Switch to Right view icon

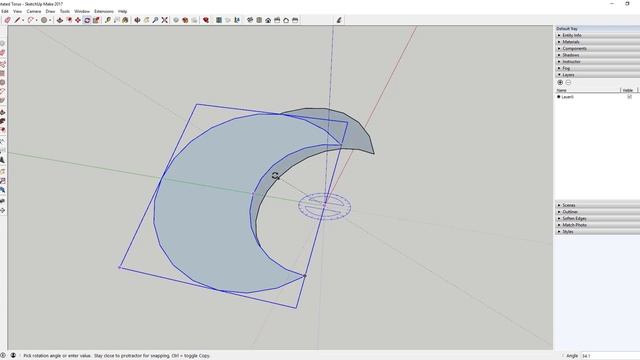pyautogui.click(x=277, y=20)
